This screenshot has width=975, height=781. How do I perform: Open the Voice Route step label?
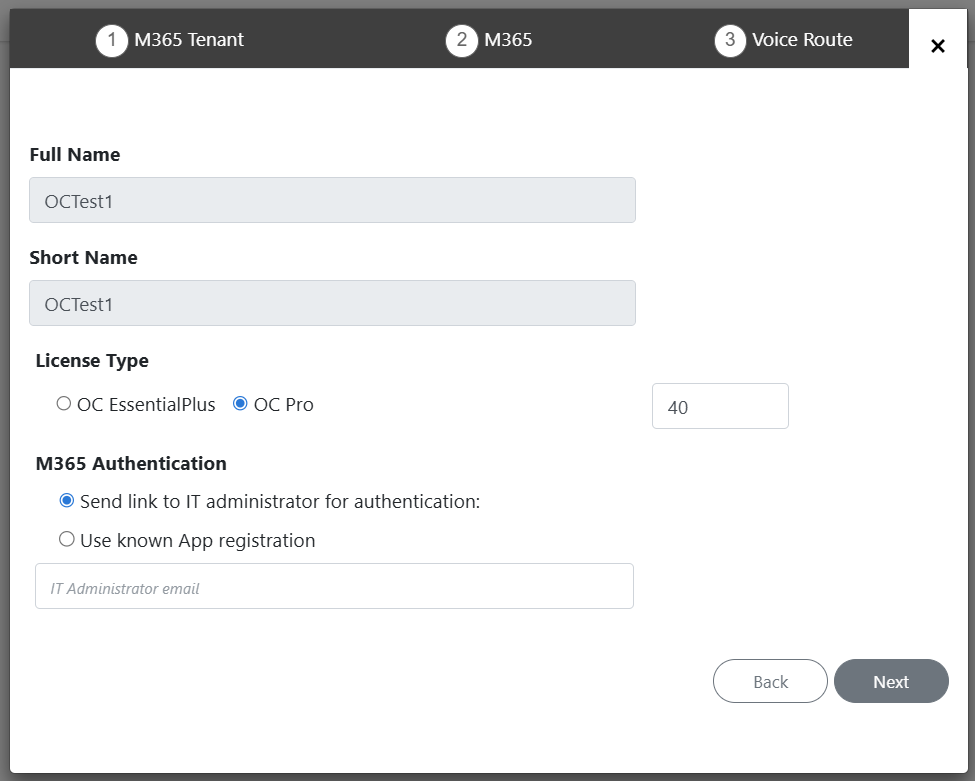click(x=802, y=40)
